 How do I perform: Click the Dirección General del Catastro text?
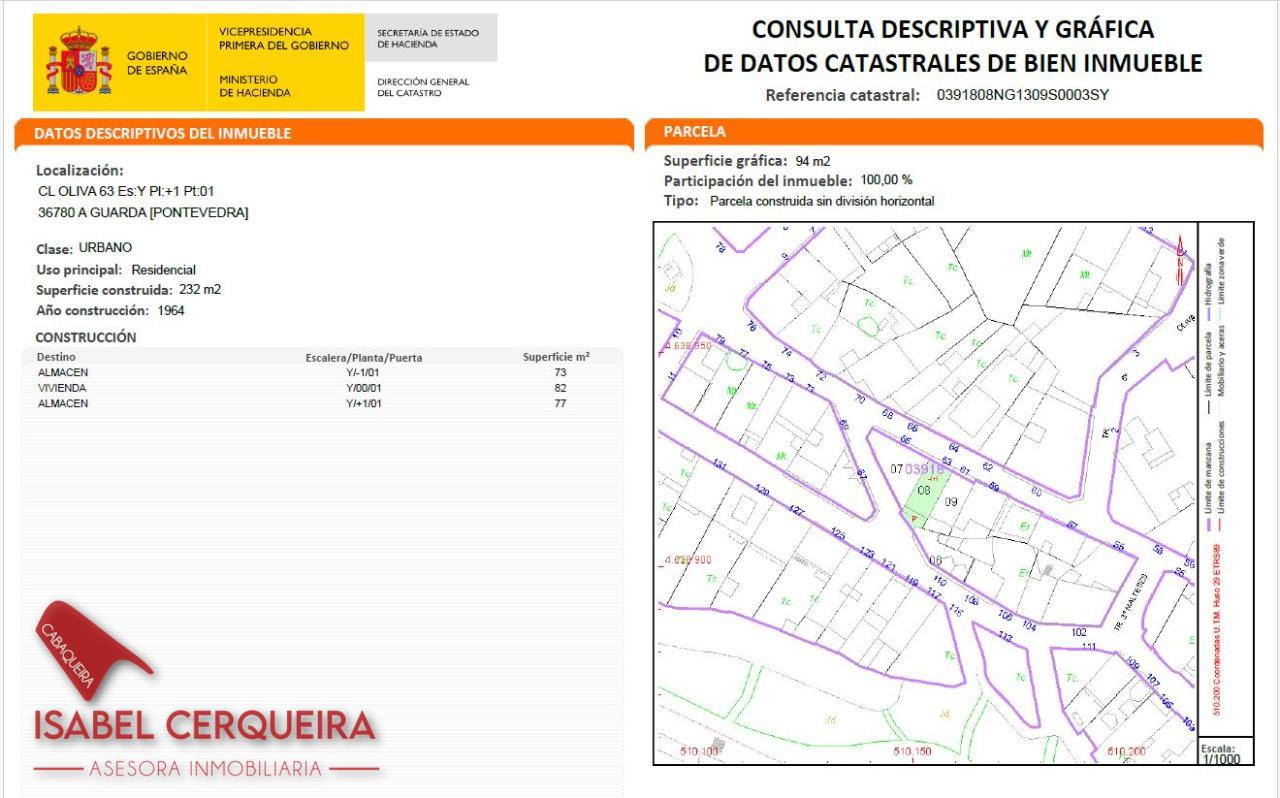(423, 87)
